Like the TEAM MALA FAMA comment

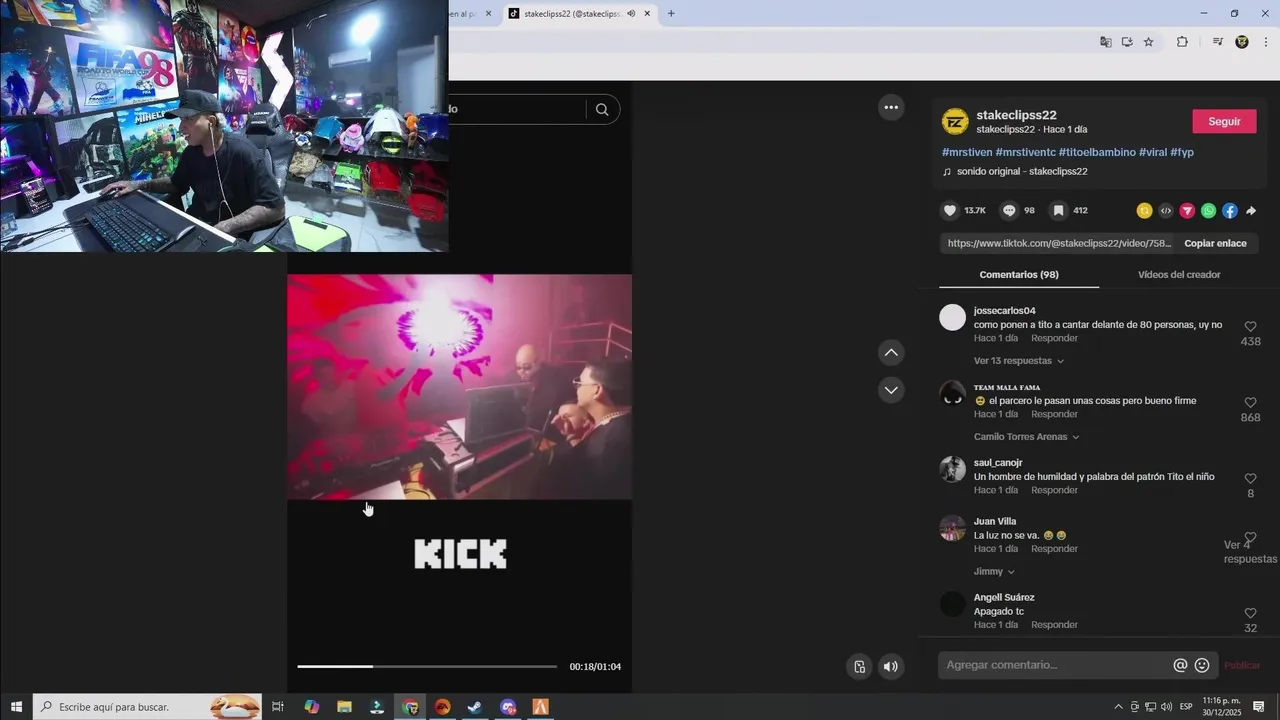1250,403
